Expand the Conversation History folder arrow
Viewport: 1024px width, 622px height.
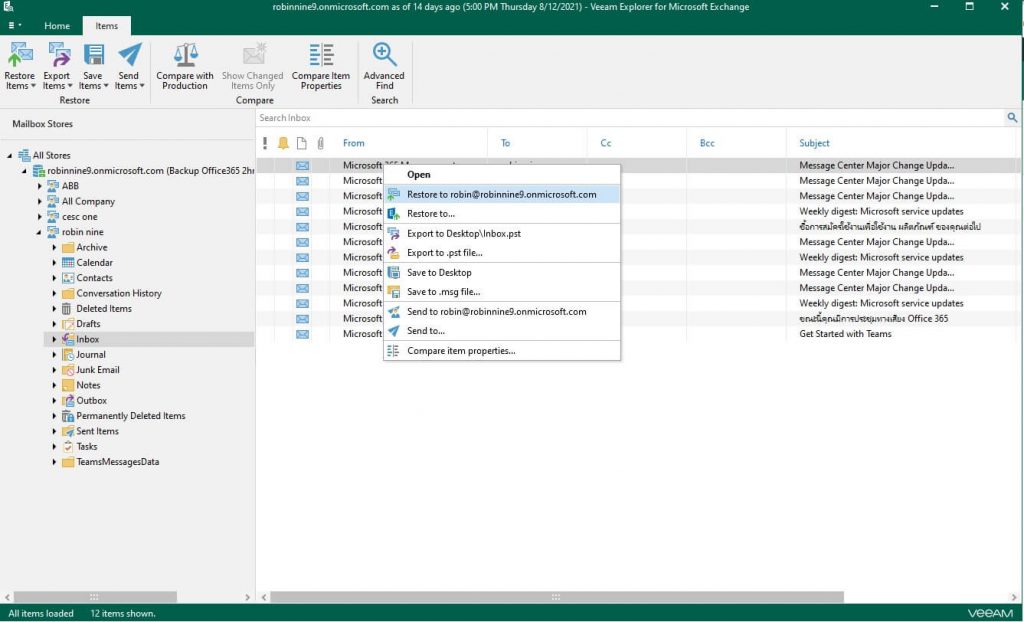(54, 293)
